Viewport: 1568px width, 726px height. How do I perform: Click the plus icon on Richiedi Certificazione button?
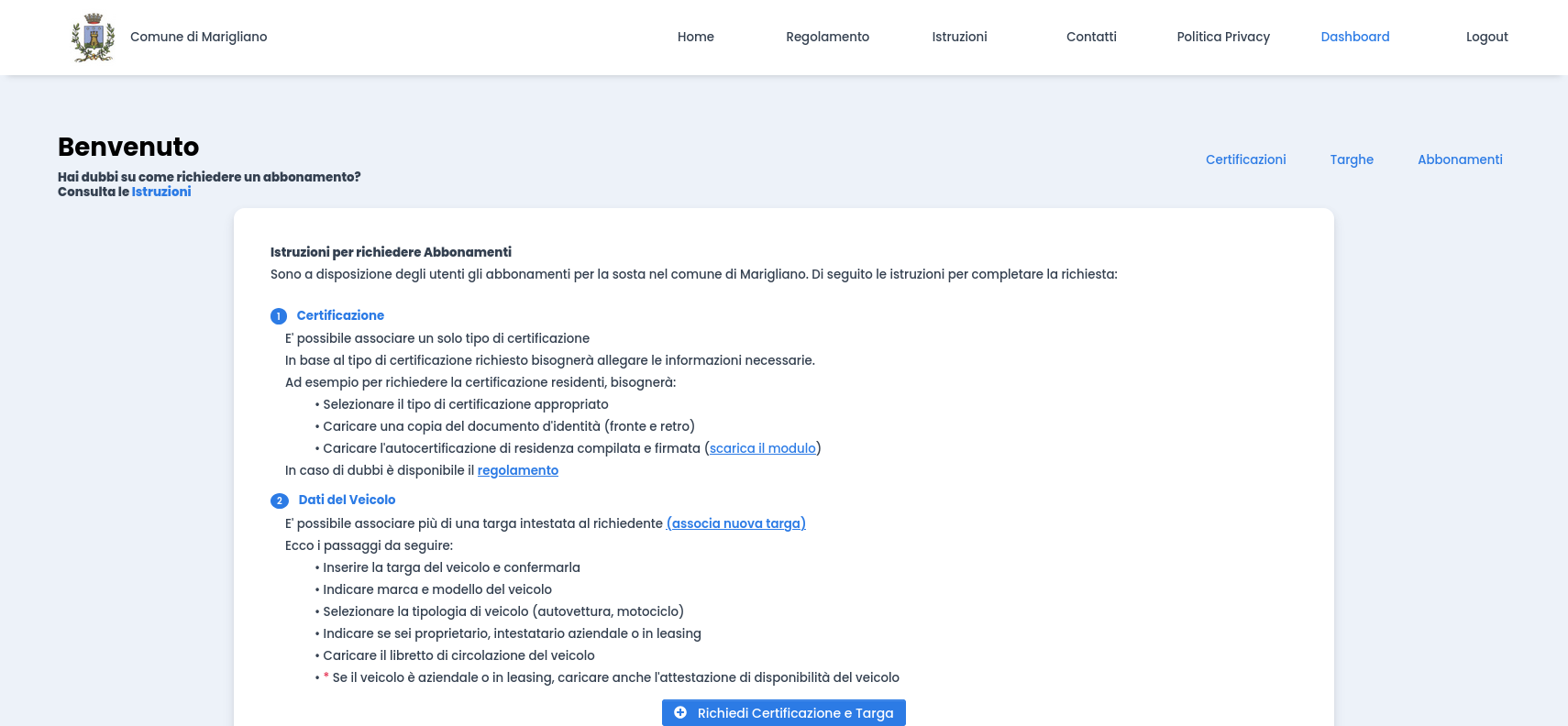click(680, 712)
